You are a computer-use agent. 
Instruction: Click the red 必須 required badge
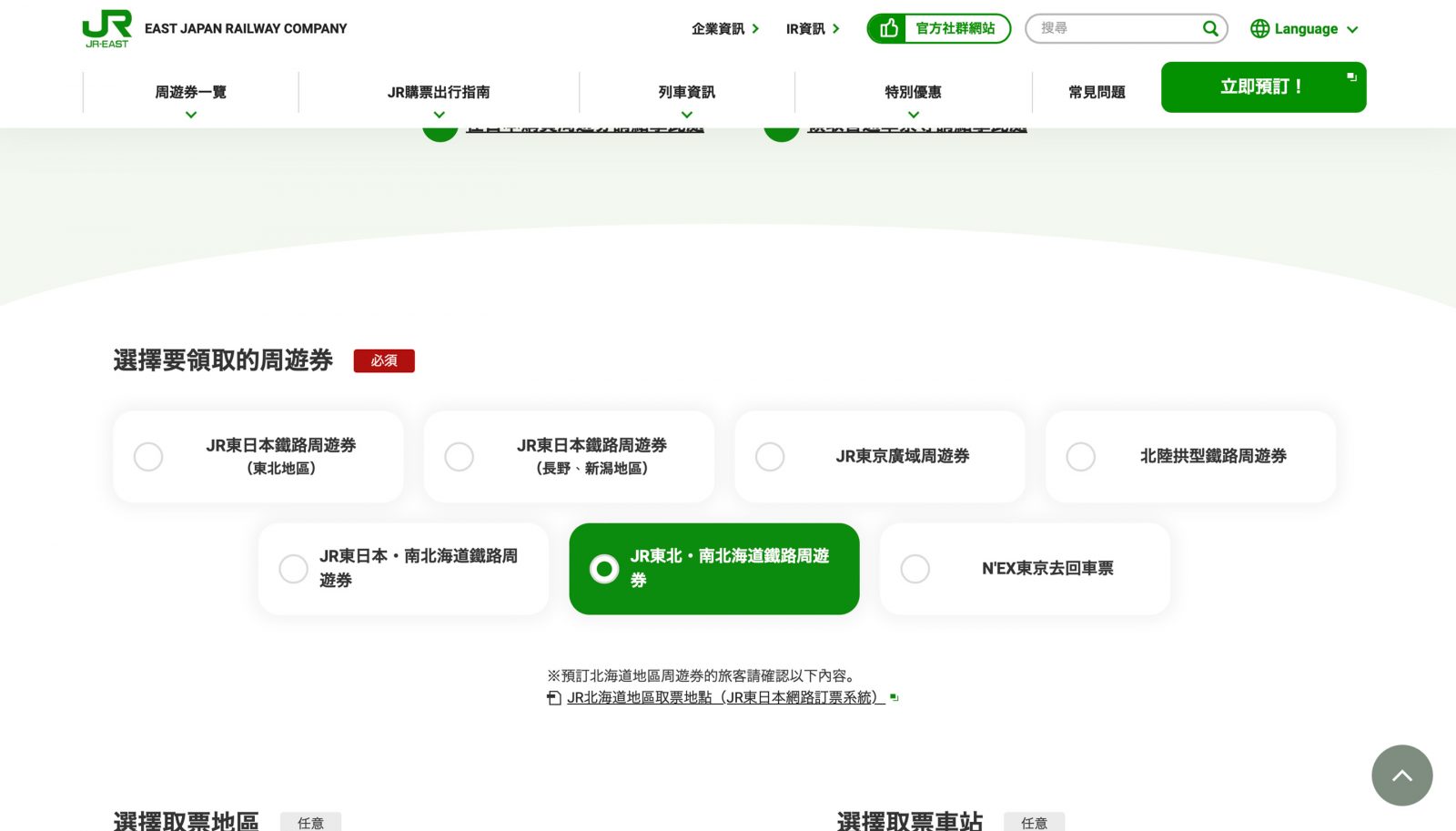tap(384, 360)
